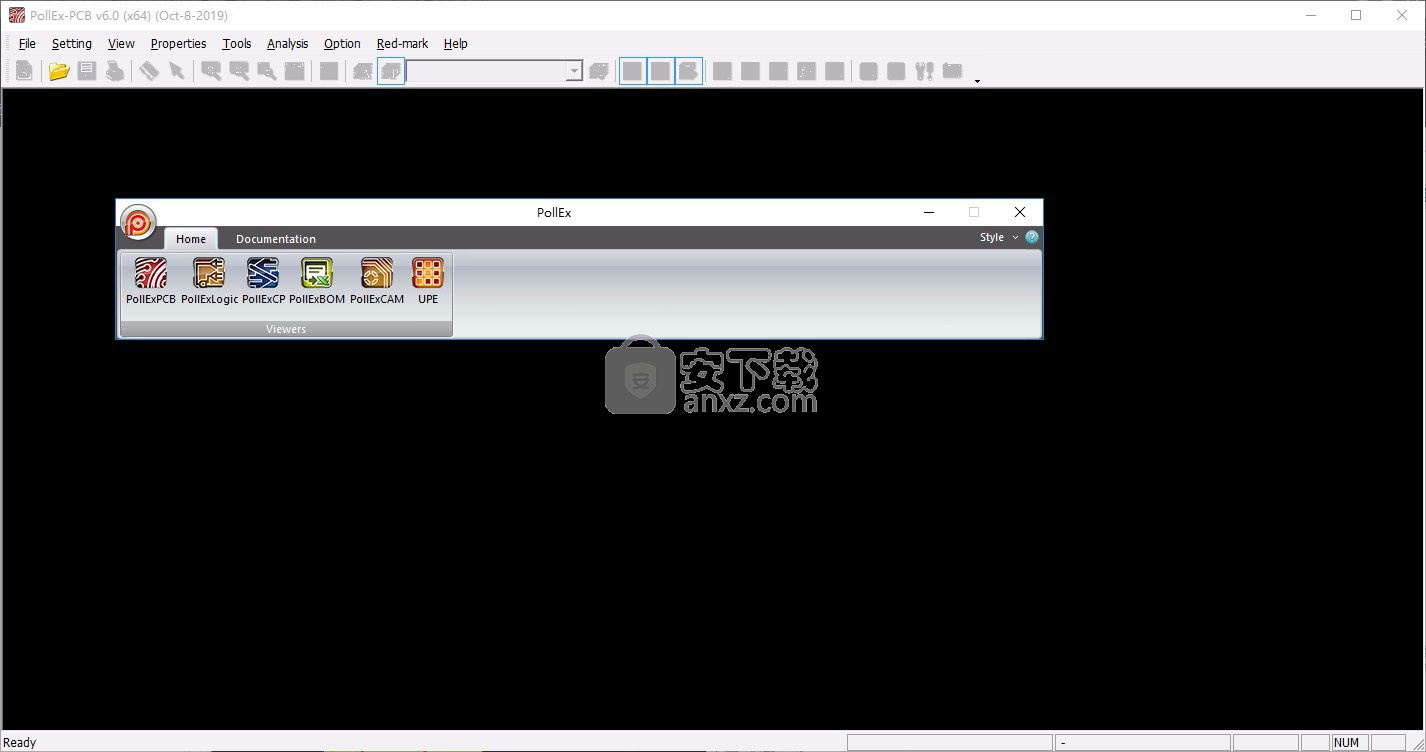1426x752 pixels.
Task: Click the save toolbar icon
Action: [87, 71]
